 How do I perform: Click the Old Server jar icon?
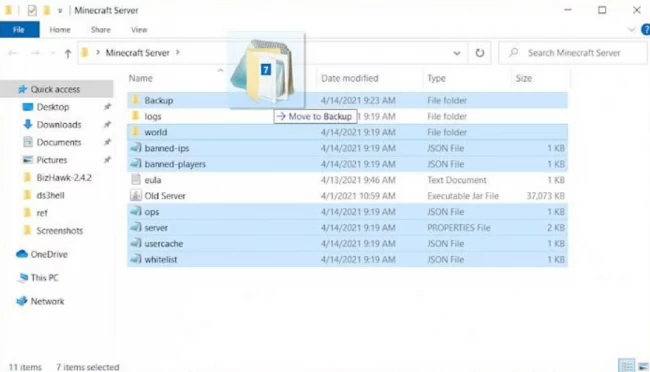[135, 195]
